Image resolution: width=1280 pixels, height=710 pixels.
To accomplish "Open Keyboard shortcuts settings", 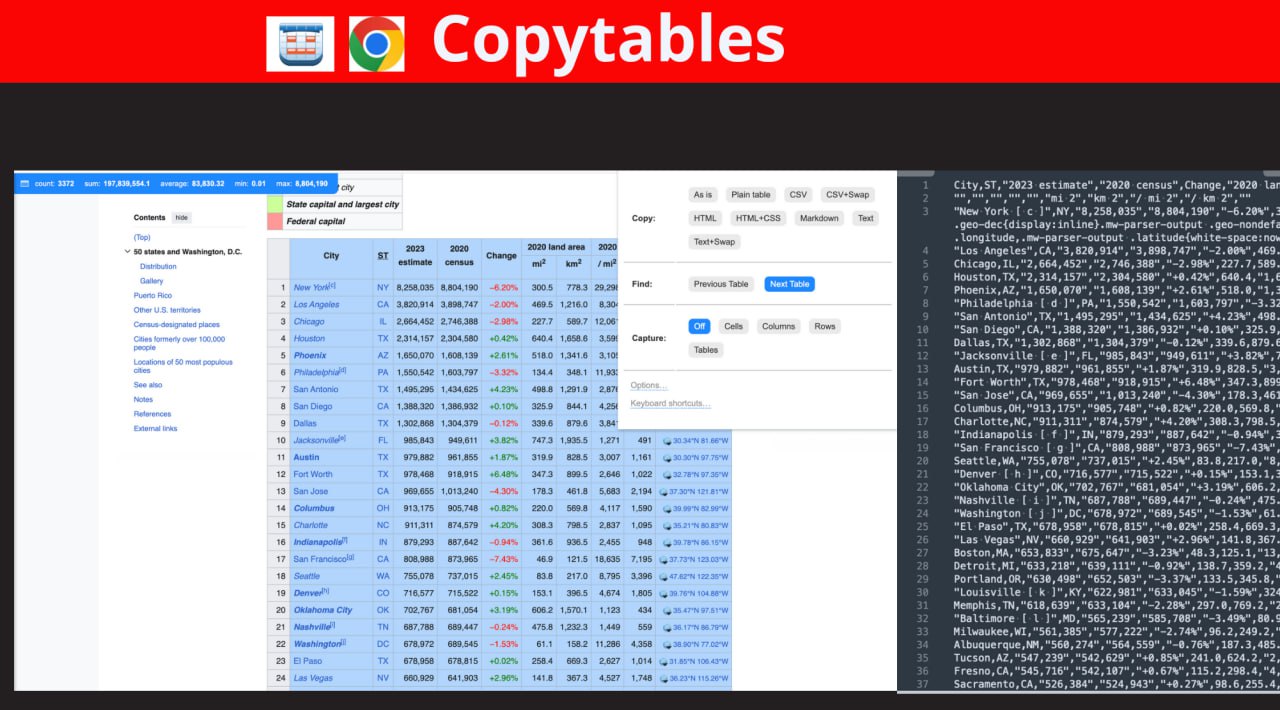I will pos(670,404).
